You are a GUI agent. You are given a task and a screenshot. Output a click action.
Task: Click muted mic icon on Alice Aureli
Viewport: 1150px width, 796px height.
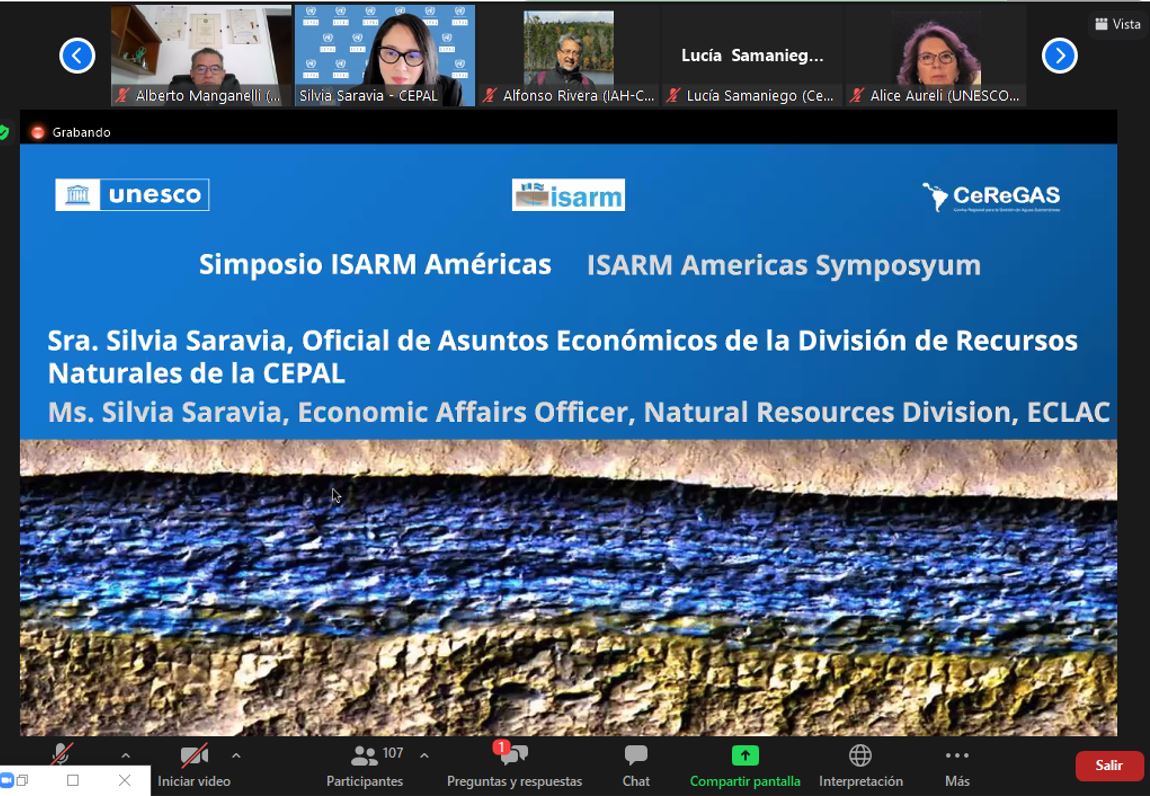tap(857, 95)
